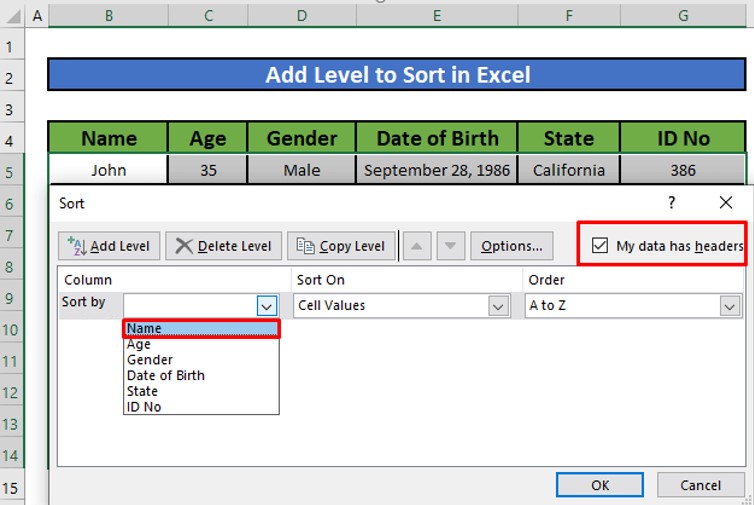The height and width of the screenshot is (505, 754).
Task: Close the Sort dialog with X
Action: (x=726, y=202)
